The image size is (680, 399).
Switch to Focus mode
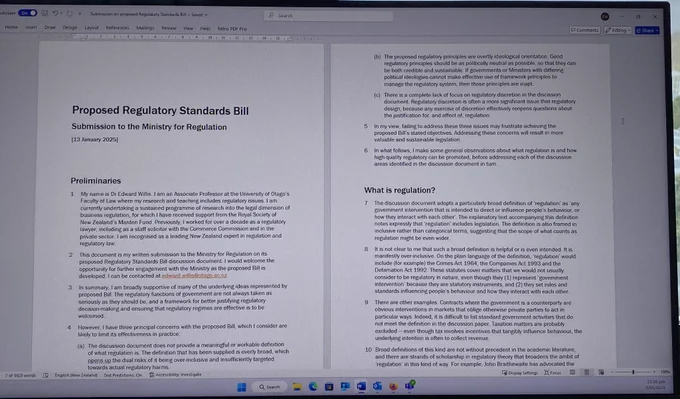coord(552,373)
